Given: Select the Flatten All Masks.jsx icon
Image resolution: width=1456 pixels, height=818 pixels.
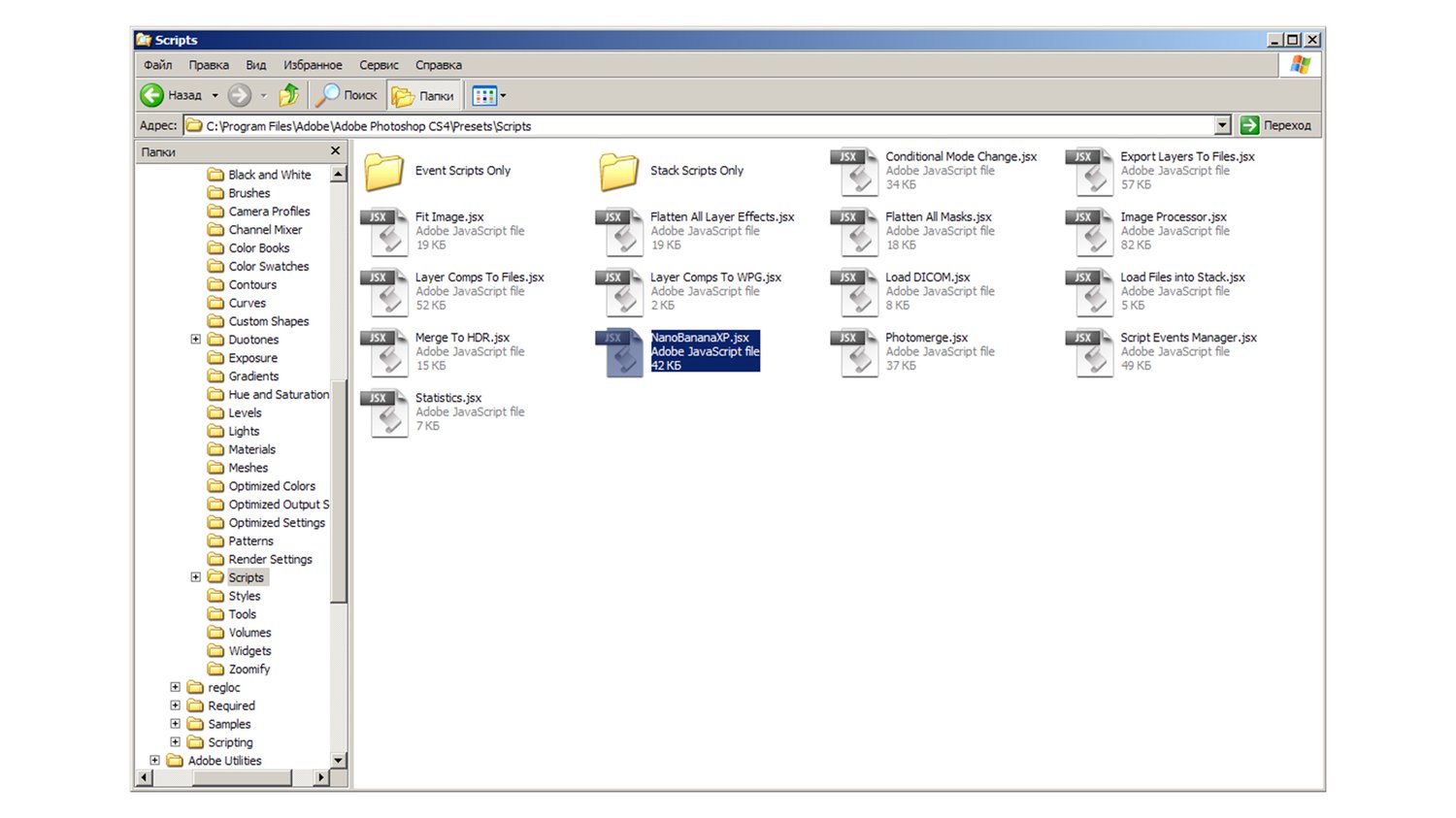Looking at the screenshot, I should pos(854,232).
